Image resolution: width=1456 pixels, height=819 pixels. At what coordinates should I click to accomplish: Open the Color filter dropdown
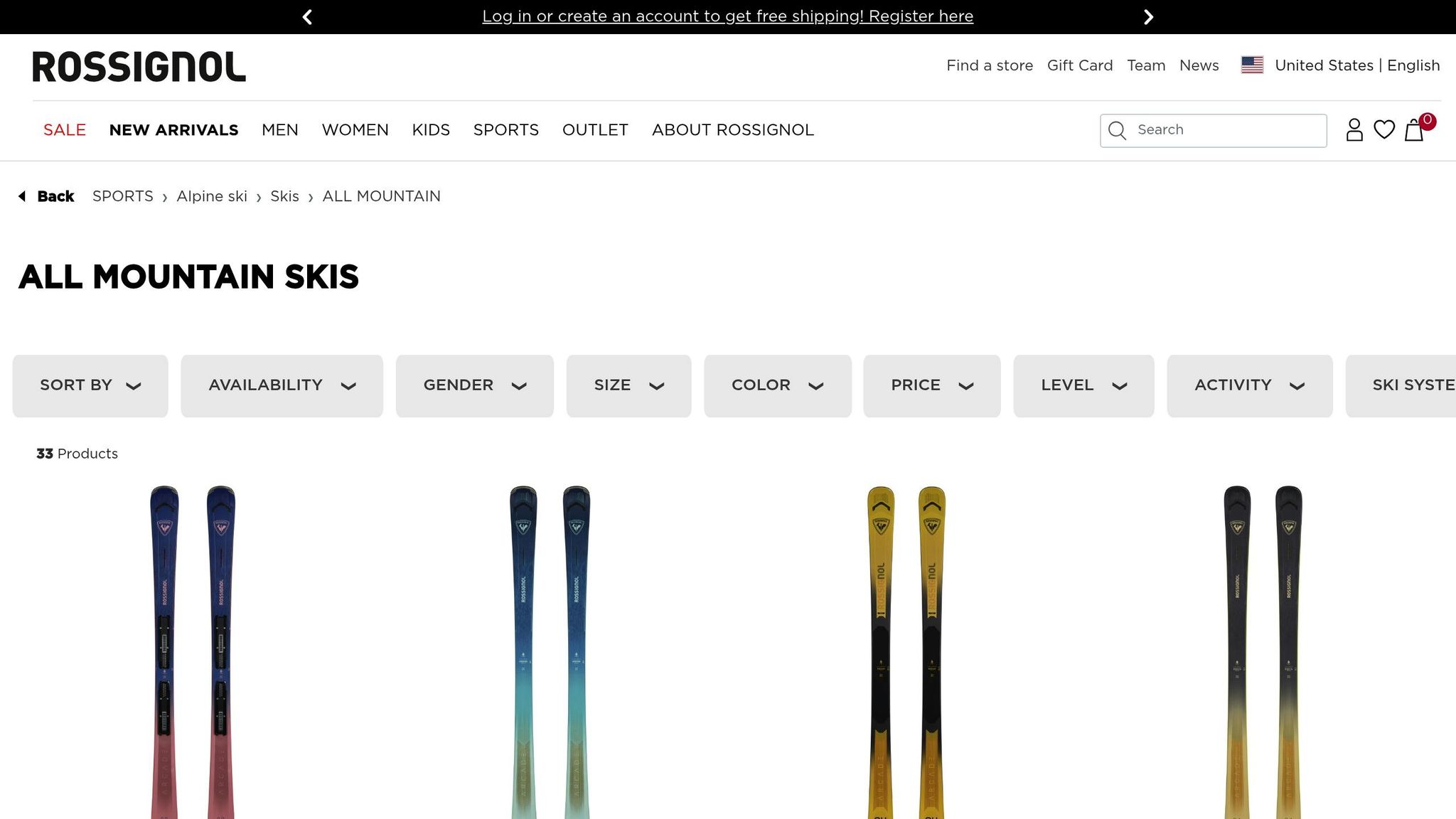pos(778,386)
